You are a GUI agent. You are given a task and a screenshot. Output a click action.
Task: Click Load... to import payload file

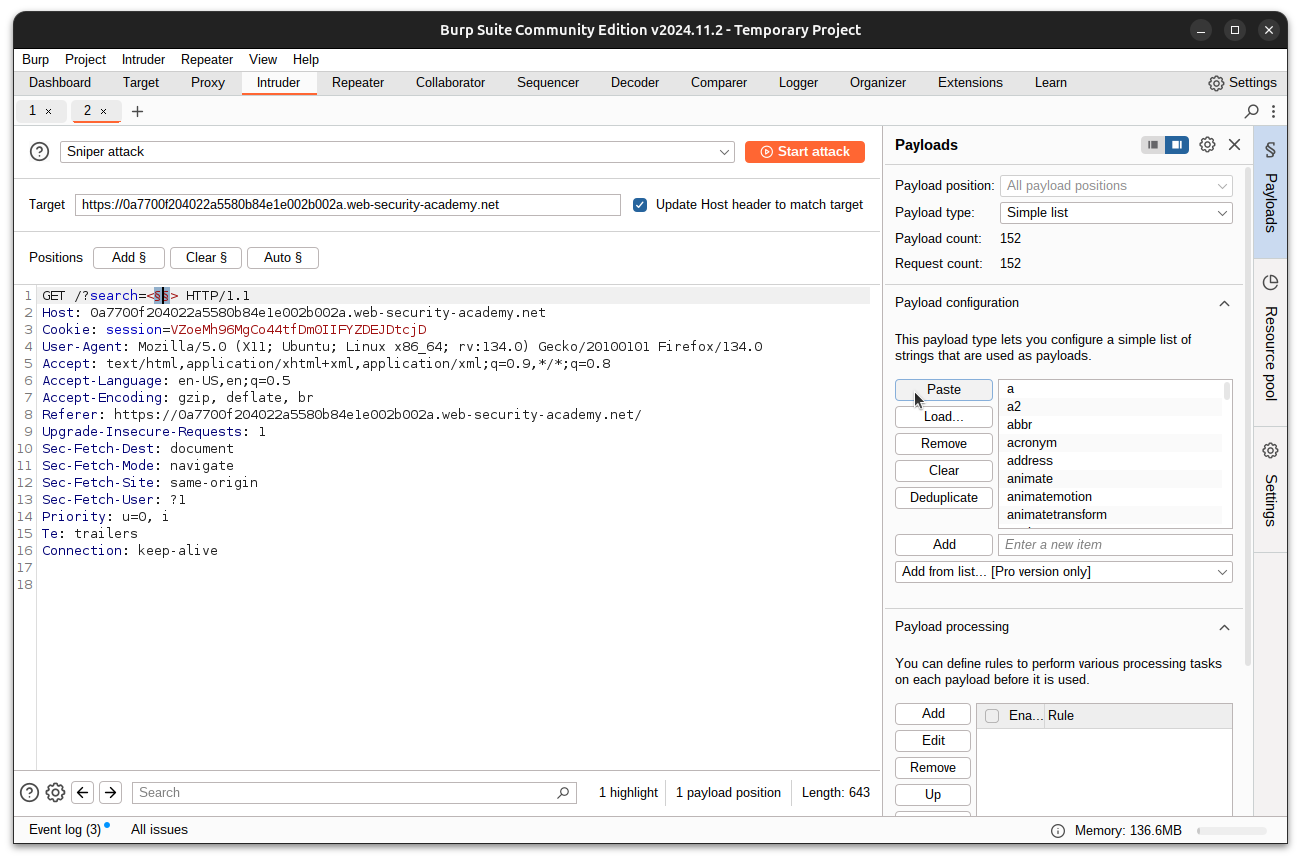944,417
